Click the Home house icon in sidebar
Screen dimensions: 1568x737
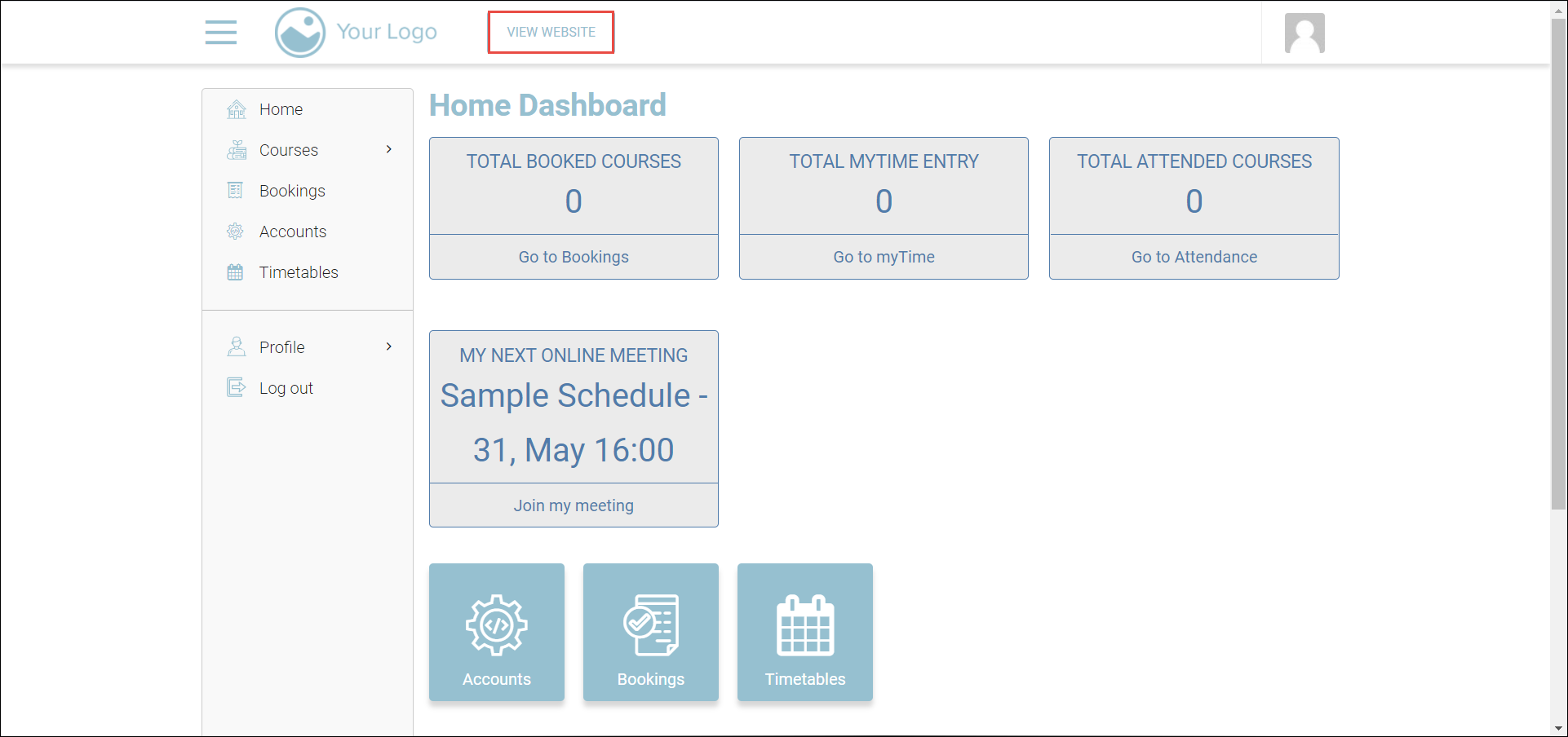coord(236,109)
